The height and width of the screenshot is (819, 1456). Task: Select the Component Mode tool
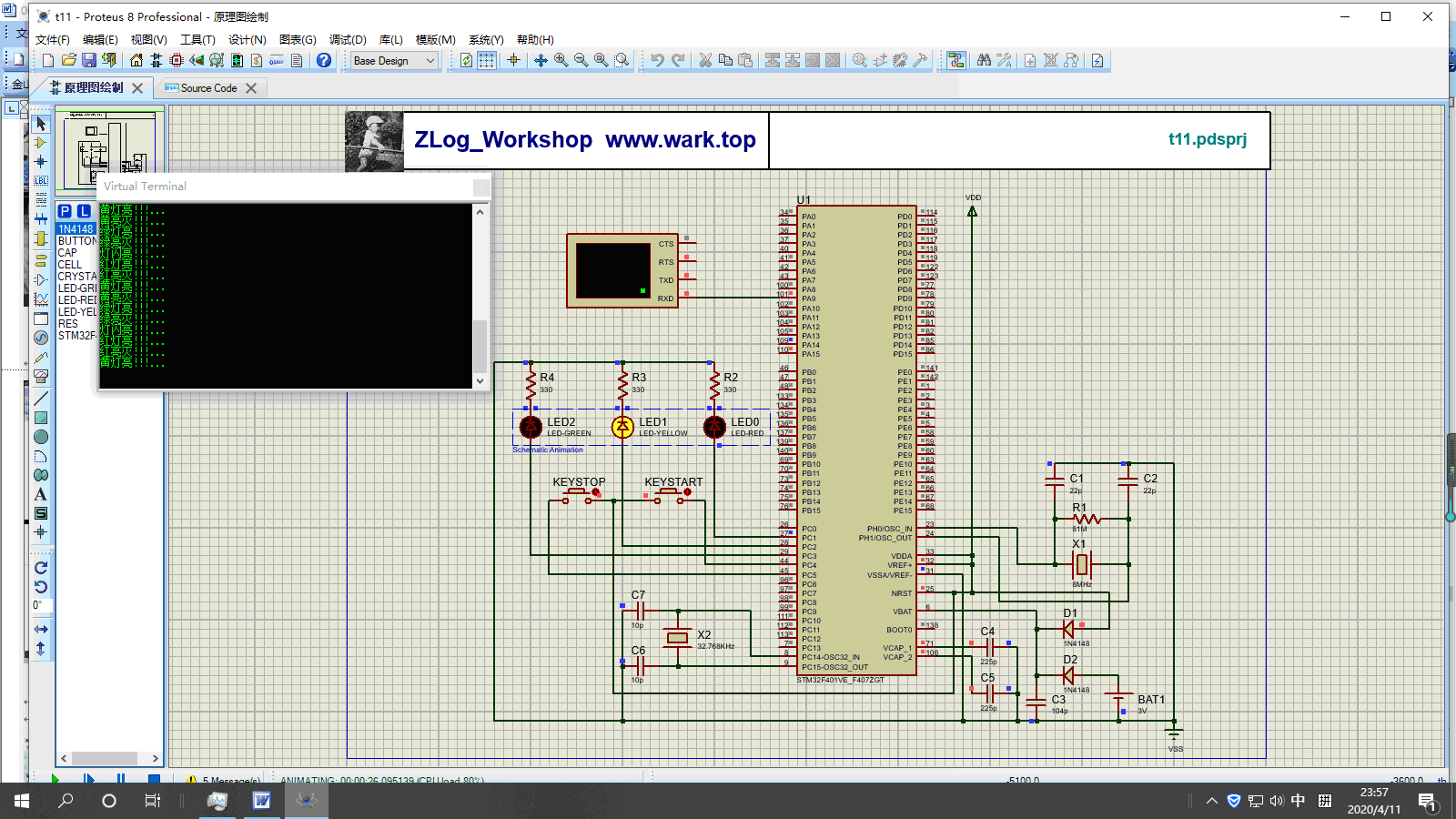41,142
